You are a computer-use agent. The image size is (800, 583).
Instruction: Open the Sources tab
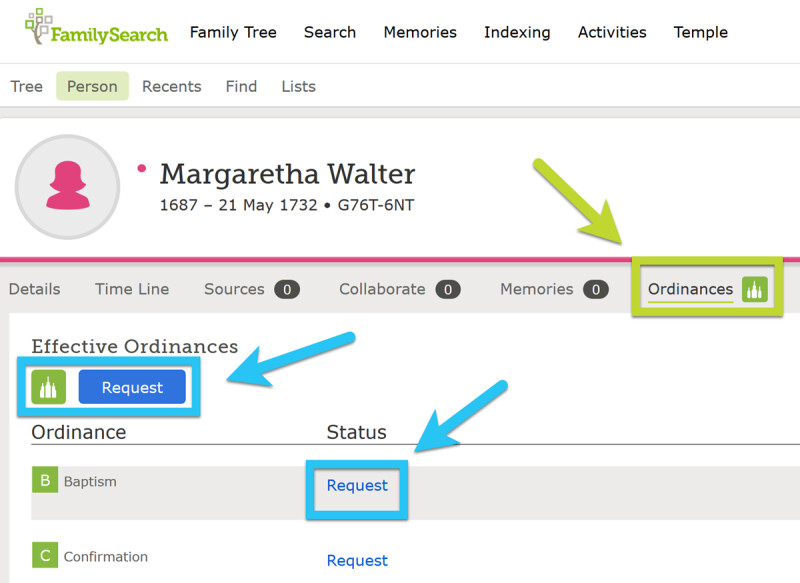tap(234, 289)
